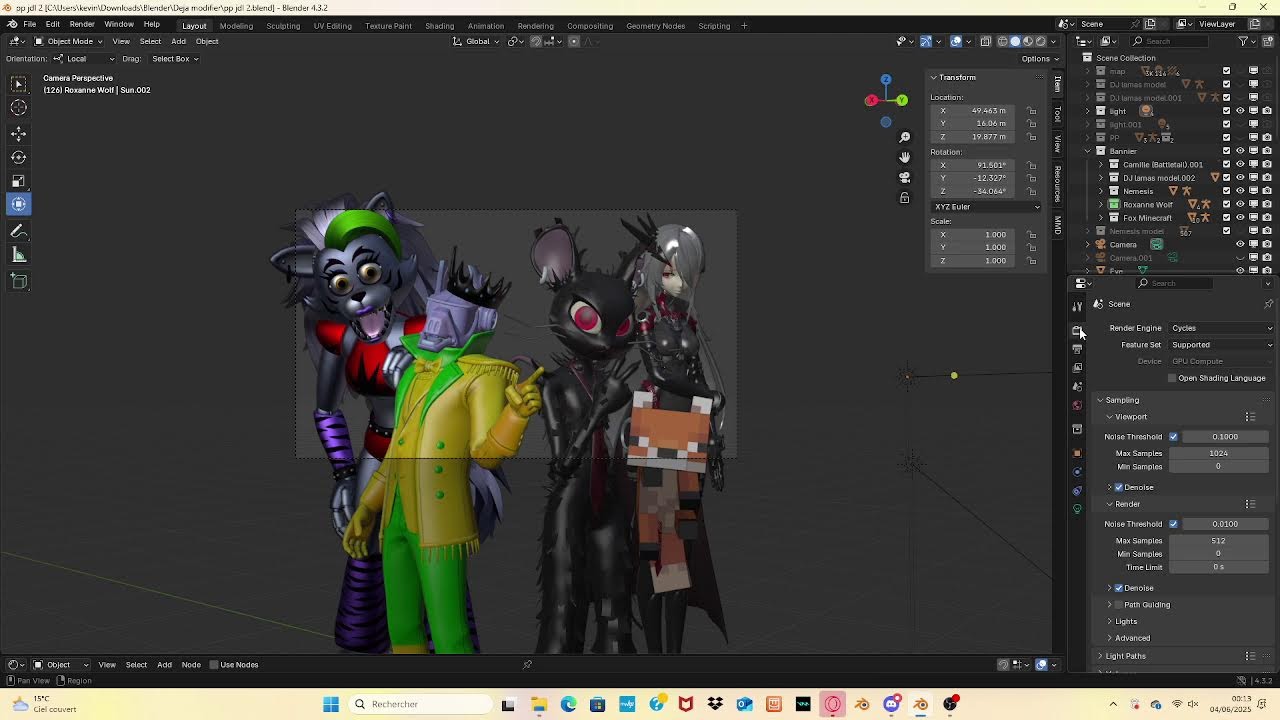The width and height of the screenshot is (1280, 720).
Task: Activate the Rotate tool
Action: [x=19, y=157]
